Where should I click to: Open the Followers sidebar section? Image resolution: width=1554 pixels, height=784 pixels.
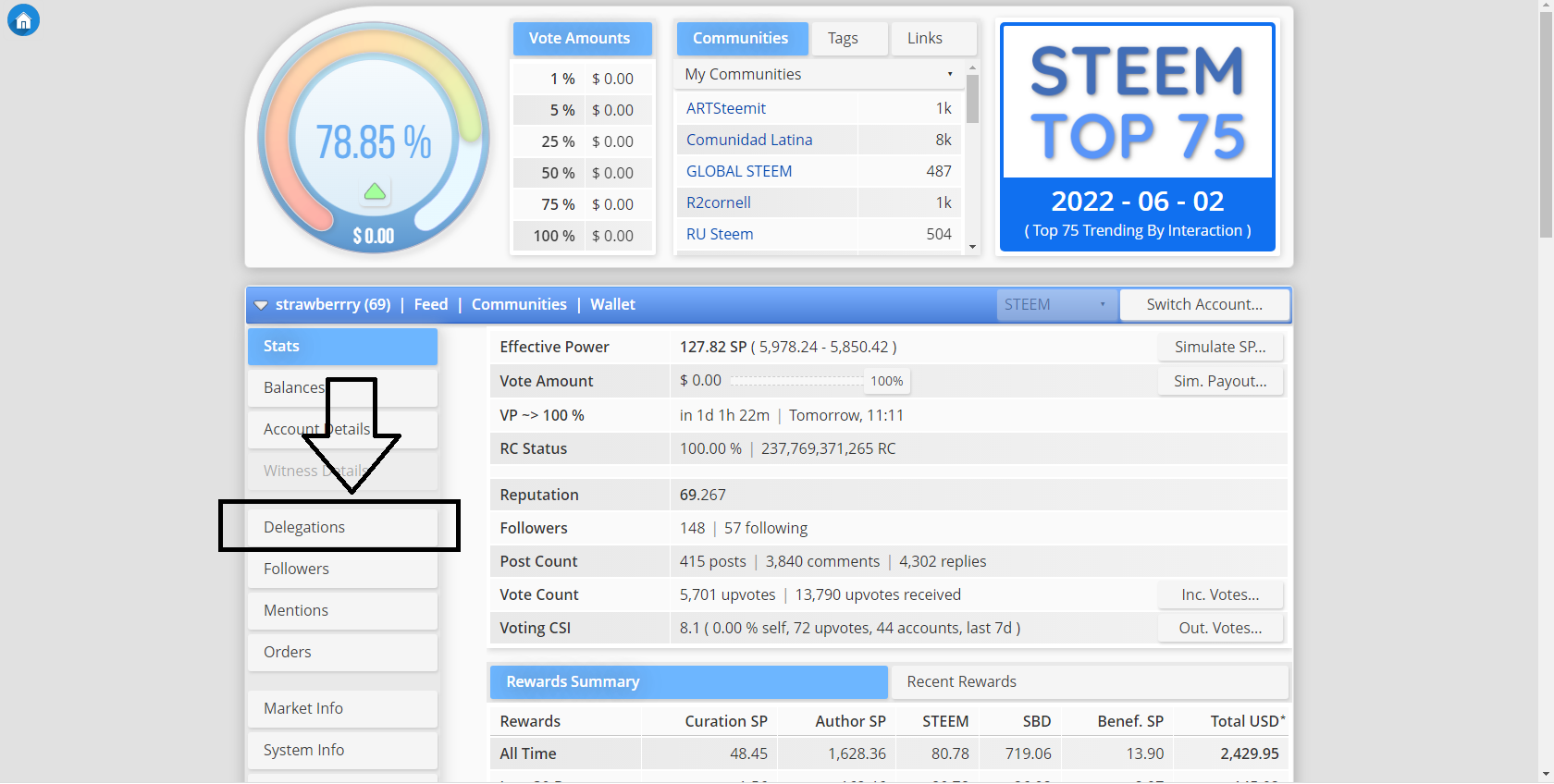tap(342, 569)
